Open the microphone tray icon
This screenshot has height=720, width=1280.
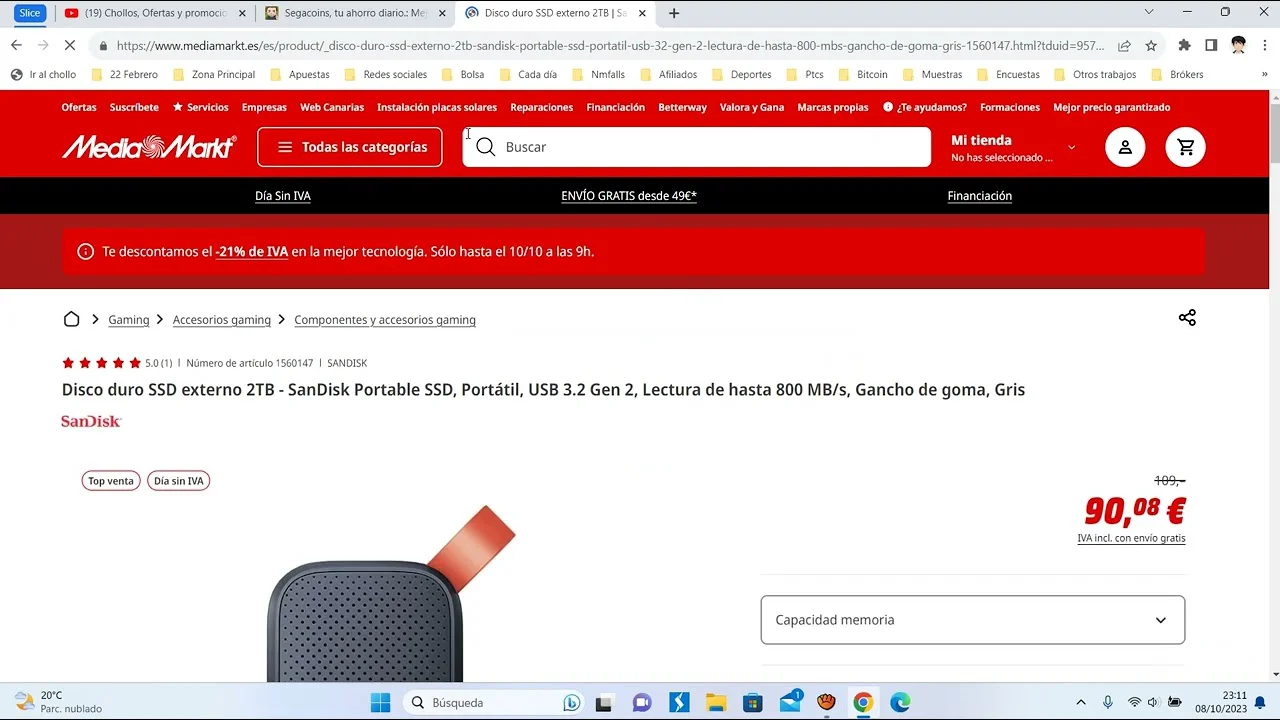click(1107, 703)
